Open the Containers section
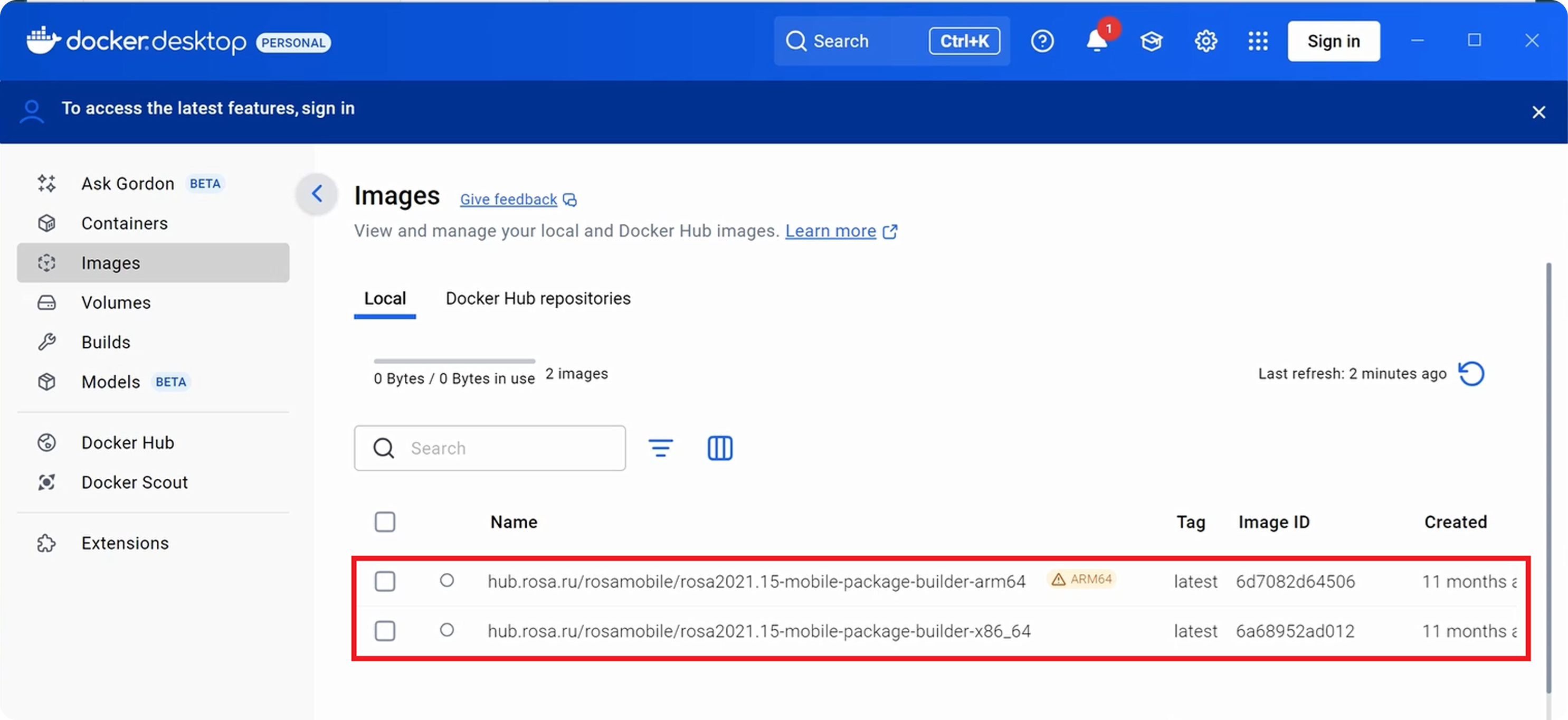The width and height of the screenshot is (1568, 720). 153,223
